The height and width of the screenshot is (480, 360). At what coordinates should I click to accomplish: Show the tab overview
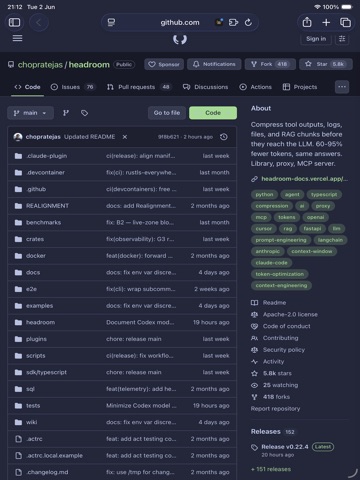click(345, 22)
